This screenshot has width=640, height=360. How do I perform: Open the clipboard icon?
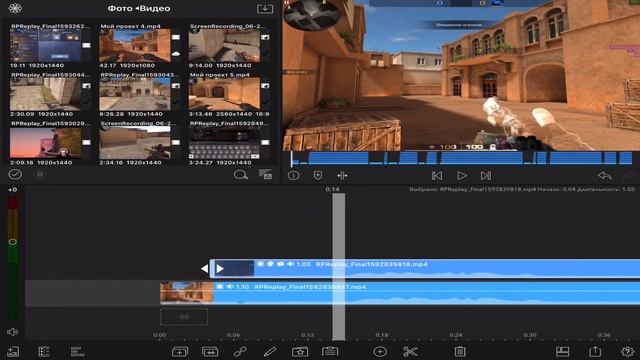click(x=330, y=351)
